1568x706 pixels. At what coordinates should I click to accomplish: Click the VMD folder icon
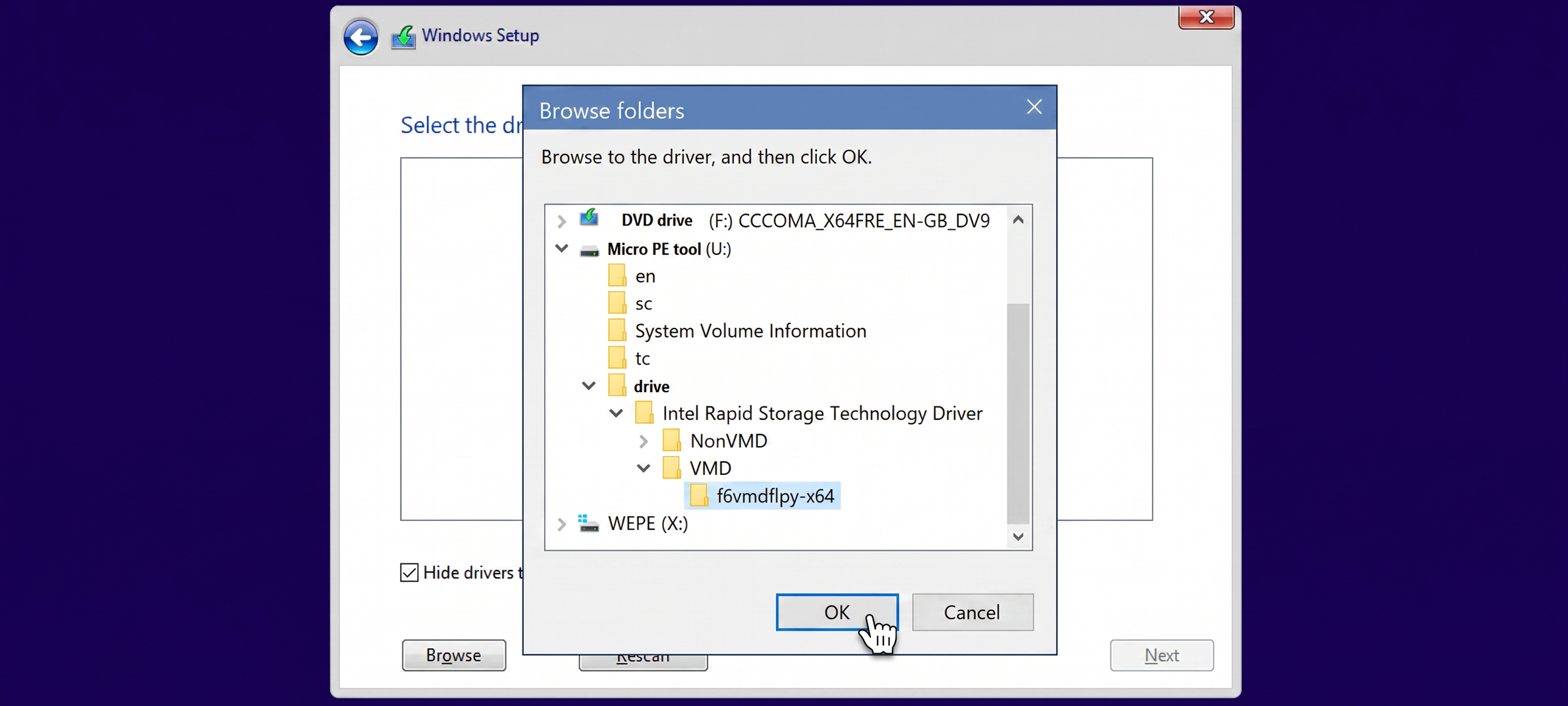click(x=672, y=468)
